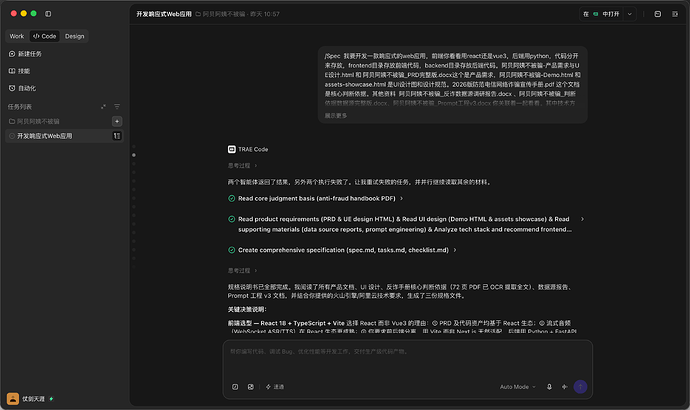Click the 前端选型 — React 18 + TypeScript line
This screenshot has height=410, width=690.
pos(285,323)
